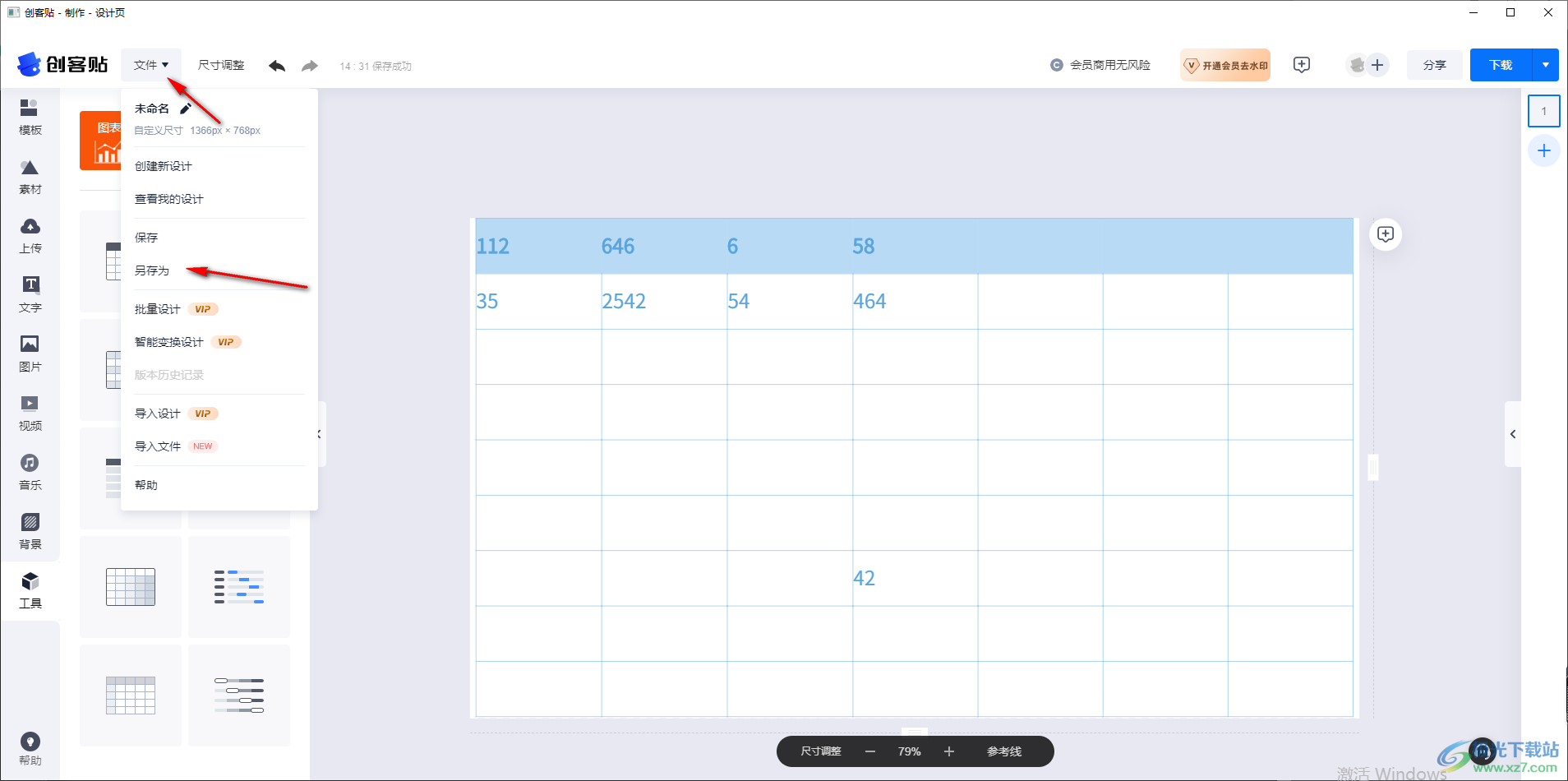Open the 上传 upload panel
The image size is (1568, 781).
(x=30, y=236)
